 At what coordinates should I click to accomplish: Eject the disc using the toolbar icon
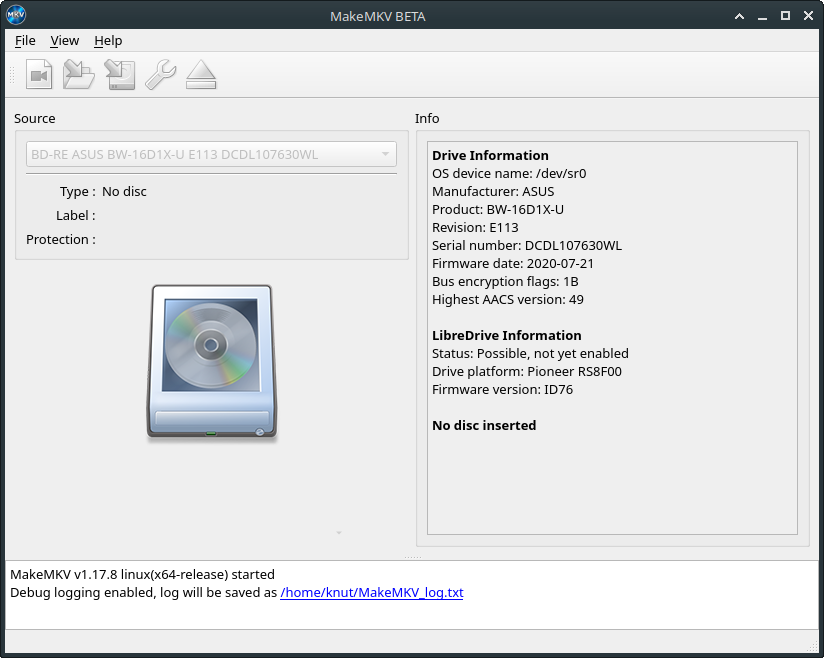point(201,75)
